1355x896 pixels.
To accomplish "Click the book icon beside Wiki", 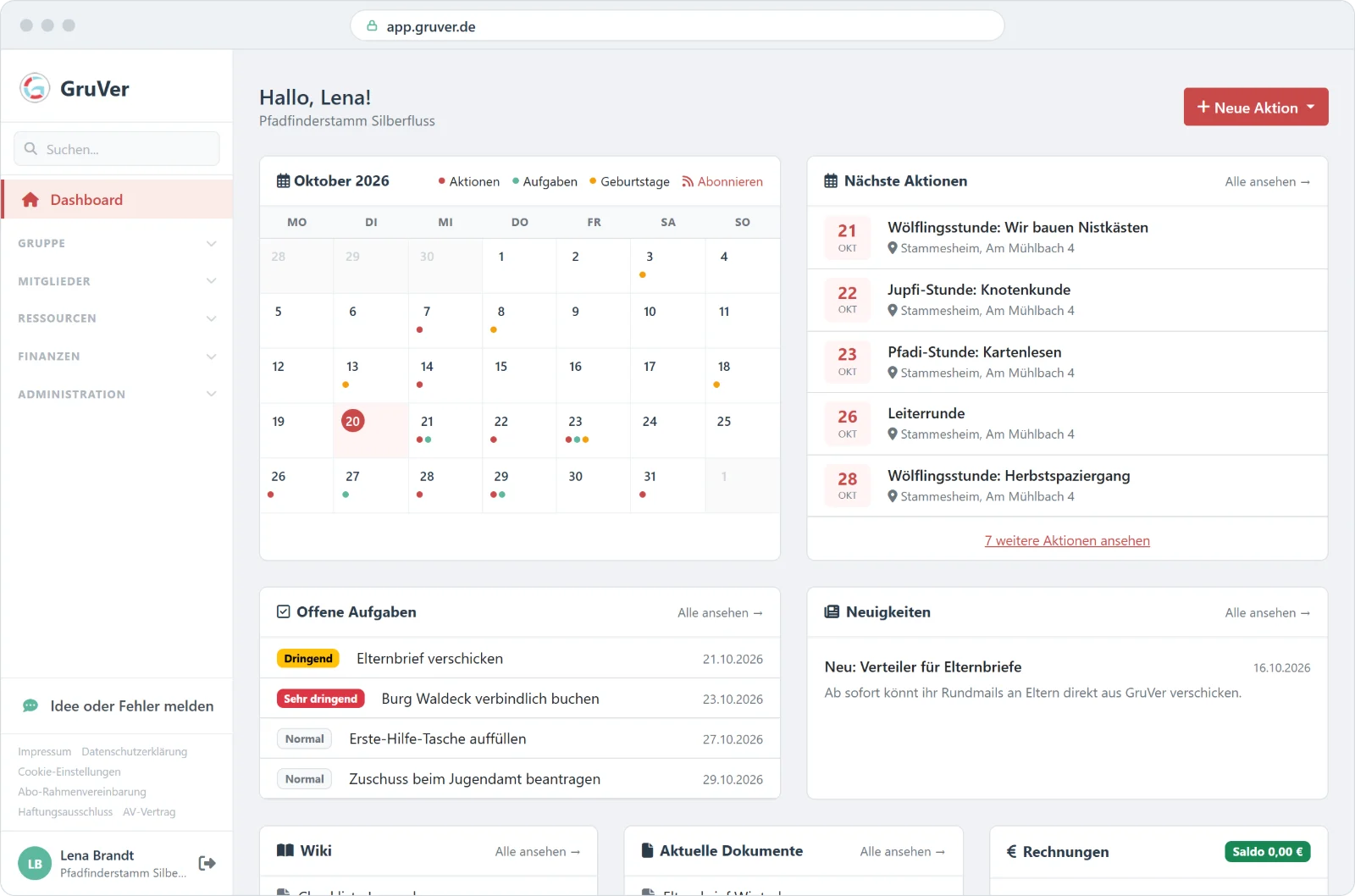I will 285,850.
